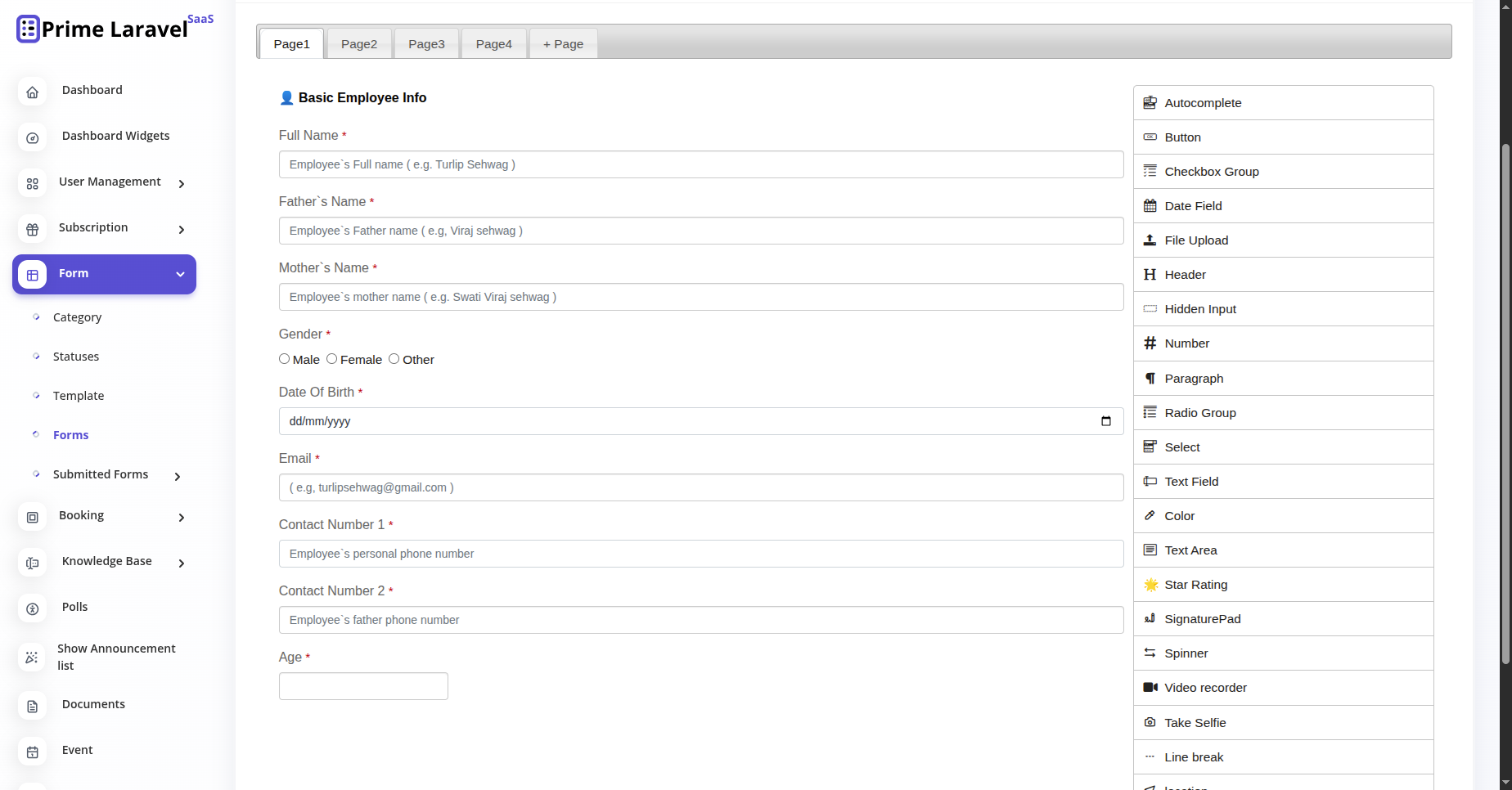Image resolution: width=1512 pixels, height=790 pixels.
Task: Switch to the Page2 tab
Action: 359,43
